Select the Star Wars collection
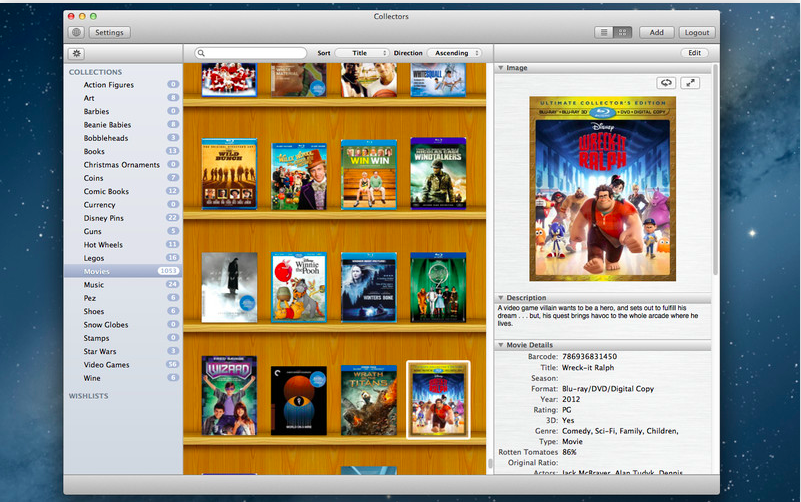Viewport: 801px width, 502px height. point(123,351)
